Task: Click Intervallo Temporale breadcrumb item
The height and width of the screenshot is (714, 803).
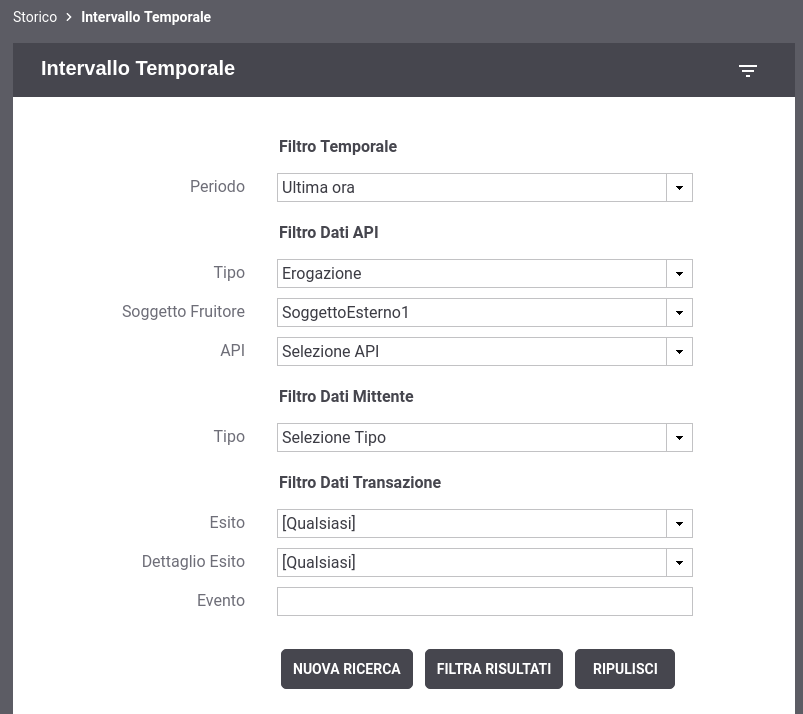Action: click(146, 17)
